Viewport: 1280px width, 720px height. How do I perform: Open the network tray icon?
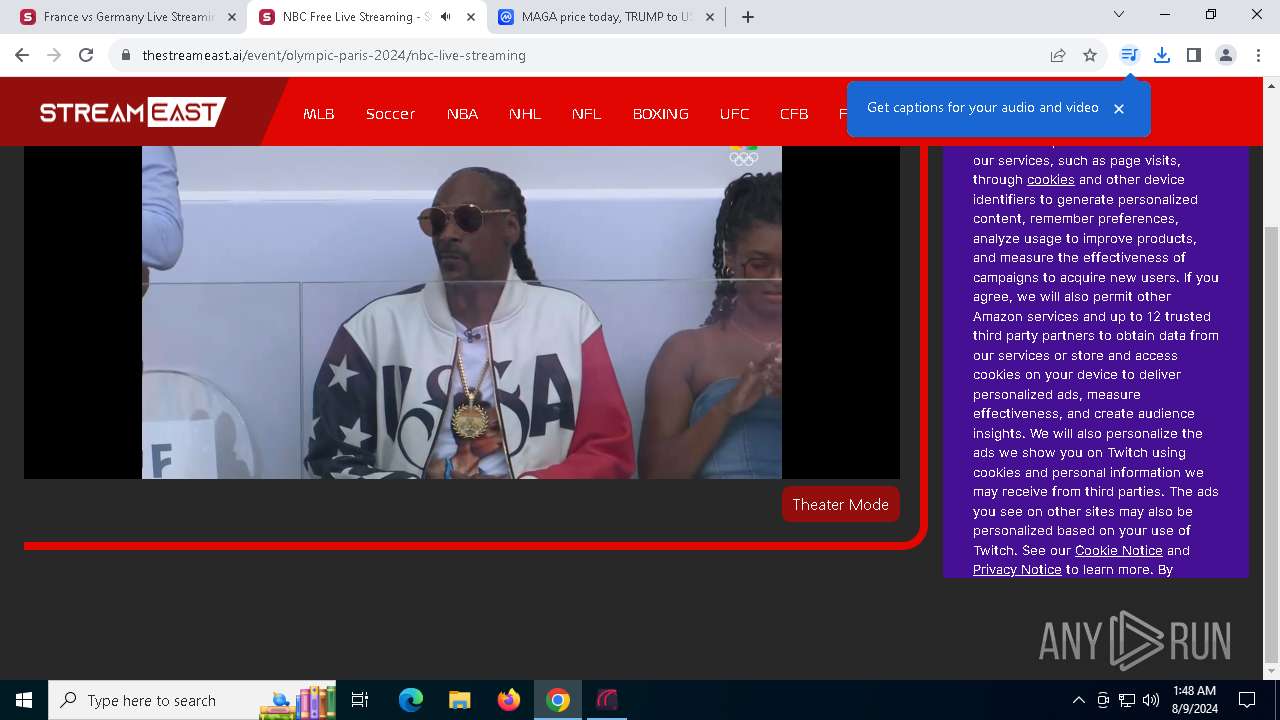(1127, 700)
